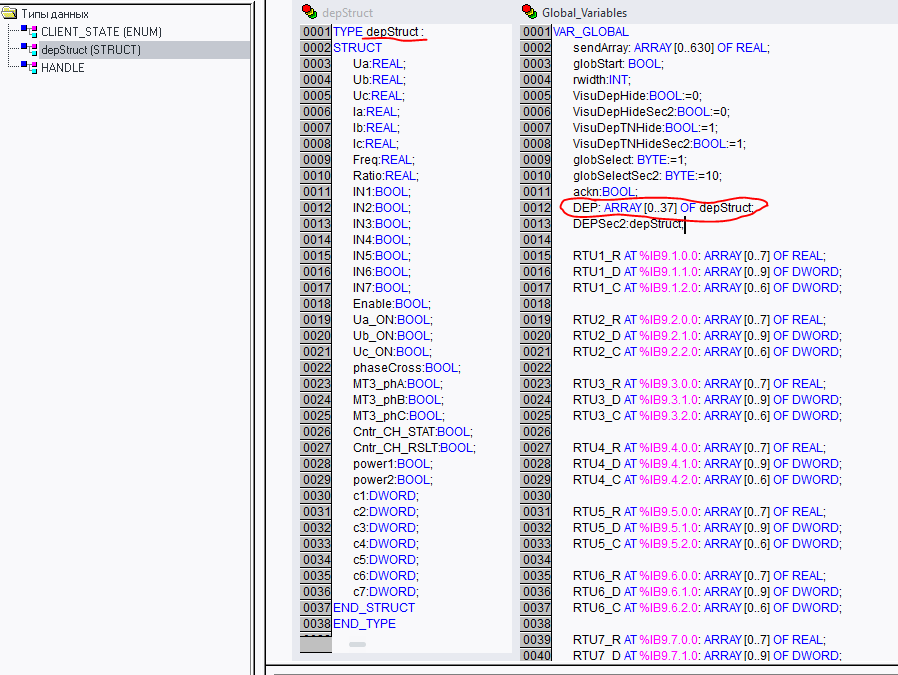898x675 pixels.
Task: Select HANDLE in the data types tree
Action: point(62,68)
